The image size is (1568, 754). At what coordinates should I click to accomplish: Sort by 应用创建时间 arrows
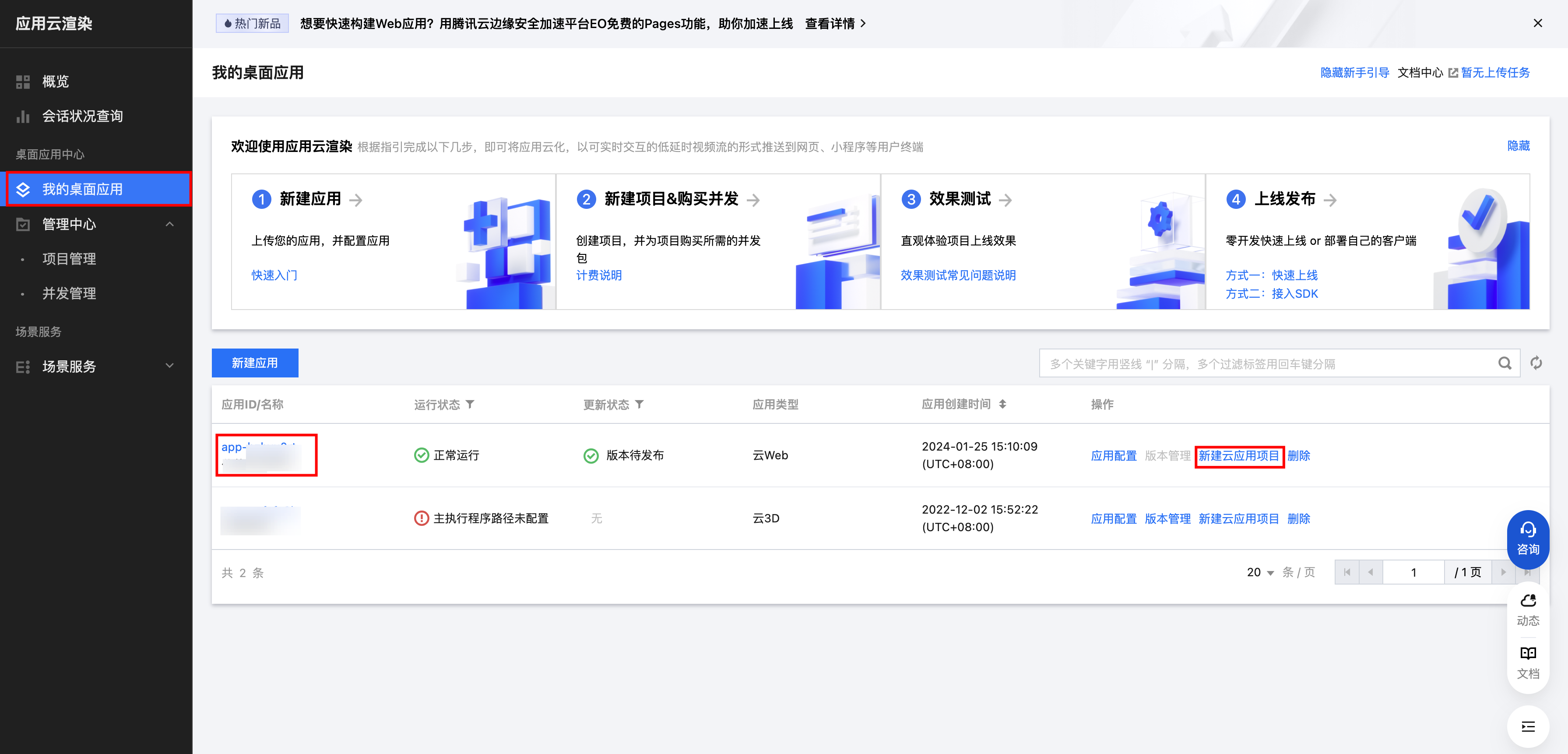point(1002,405)
